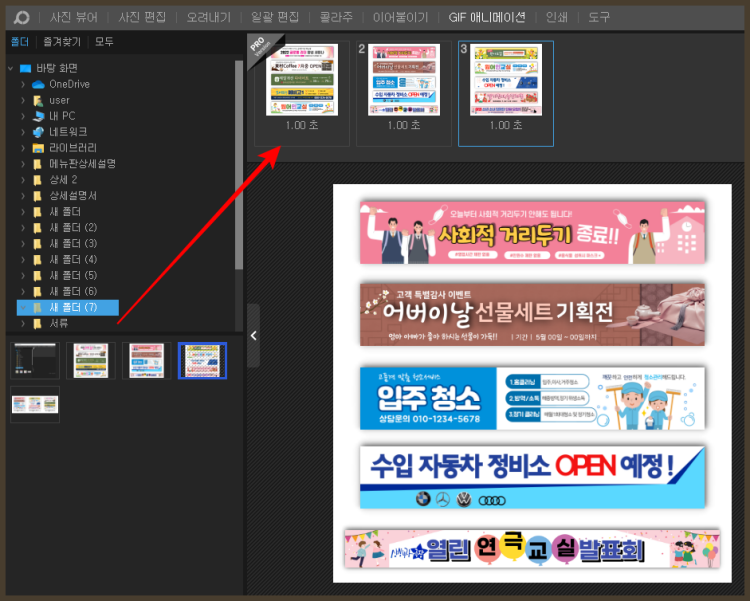
Task: Click the 입주 청소 banner in preview
Action: point(532,398)
